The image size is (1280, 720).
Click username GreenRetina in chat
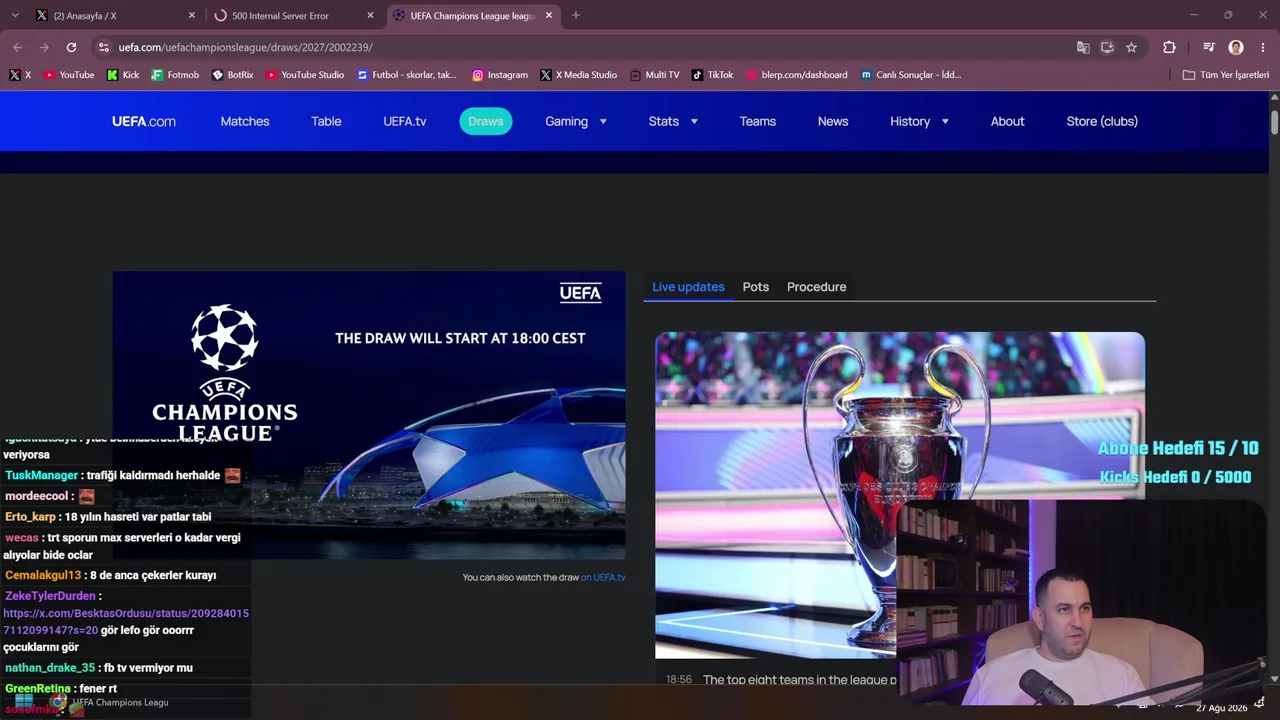click(38, 688)
